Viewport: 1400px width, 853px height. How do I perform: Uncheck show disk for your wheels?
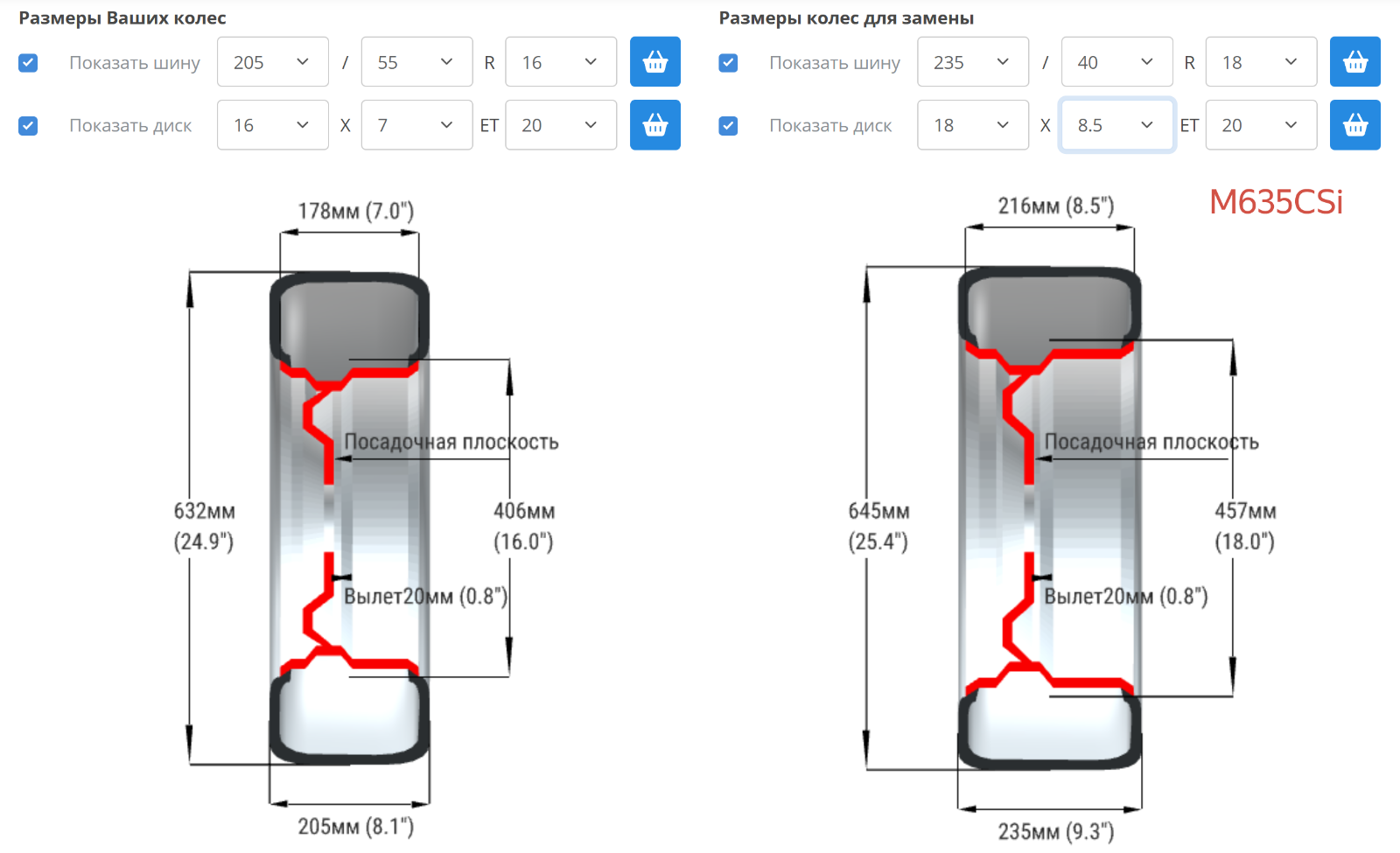point(28,126)
